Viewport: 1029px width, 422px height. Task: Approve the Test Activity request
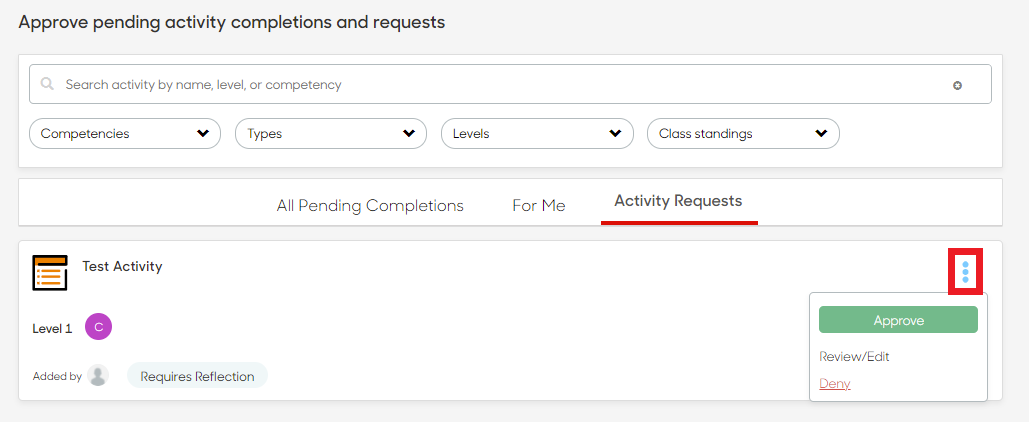click(898, 320)
